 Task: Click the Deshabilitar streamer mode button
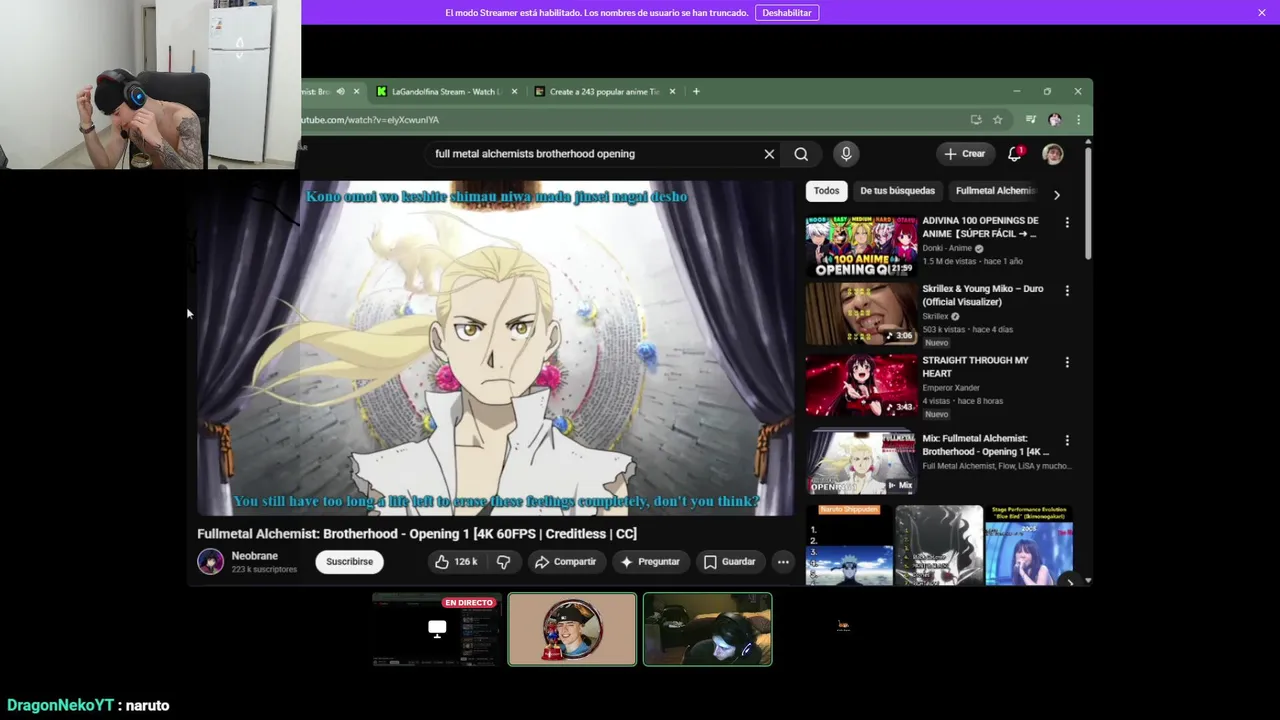click(787, 13)
